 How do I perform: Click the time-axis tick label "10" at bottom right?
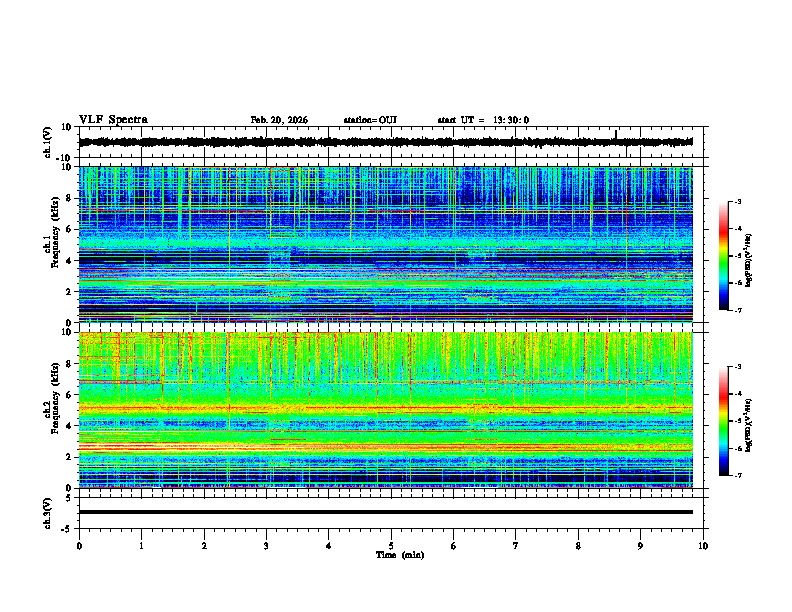703,546
